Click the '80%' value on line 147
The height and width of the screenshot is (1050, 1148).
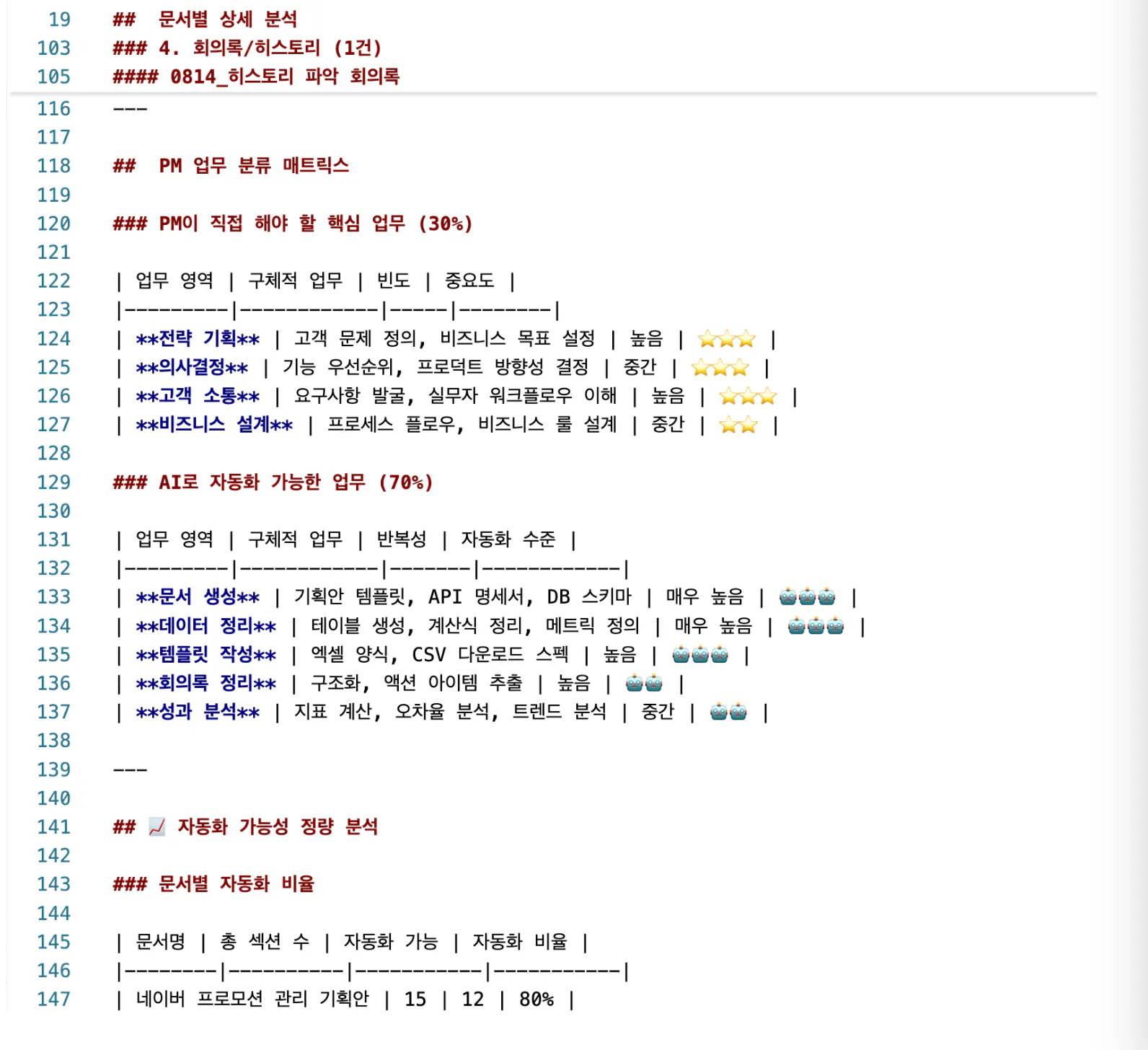pyautogui.click(x=537, y=1000)
